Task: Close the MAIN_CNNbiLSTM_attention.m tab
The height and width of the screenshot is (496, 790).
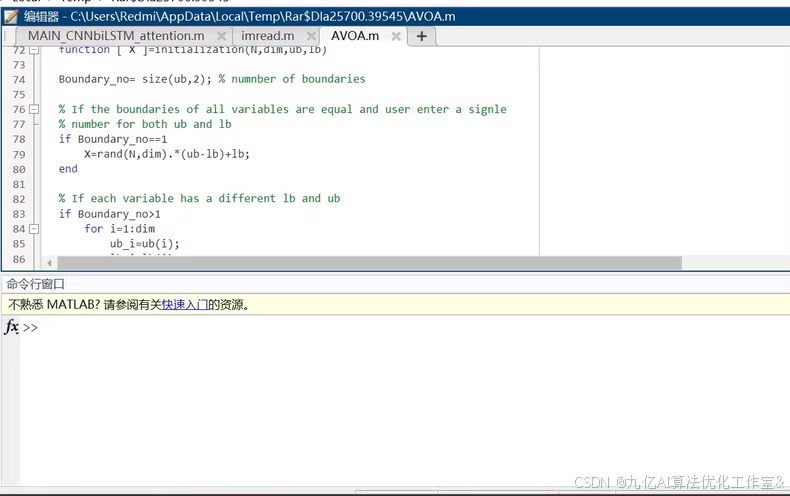Action: (x=221, y=36)
